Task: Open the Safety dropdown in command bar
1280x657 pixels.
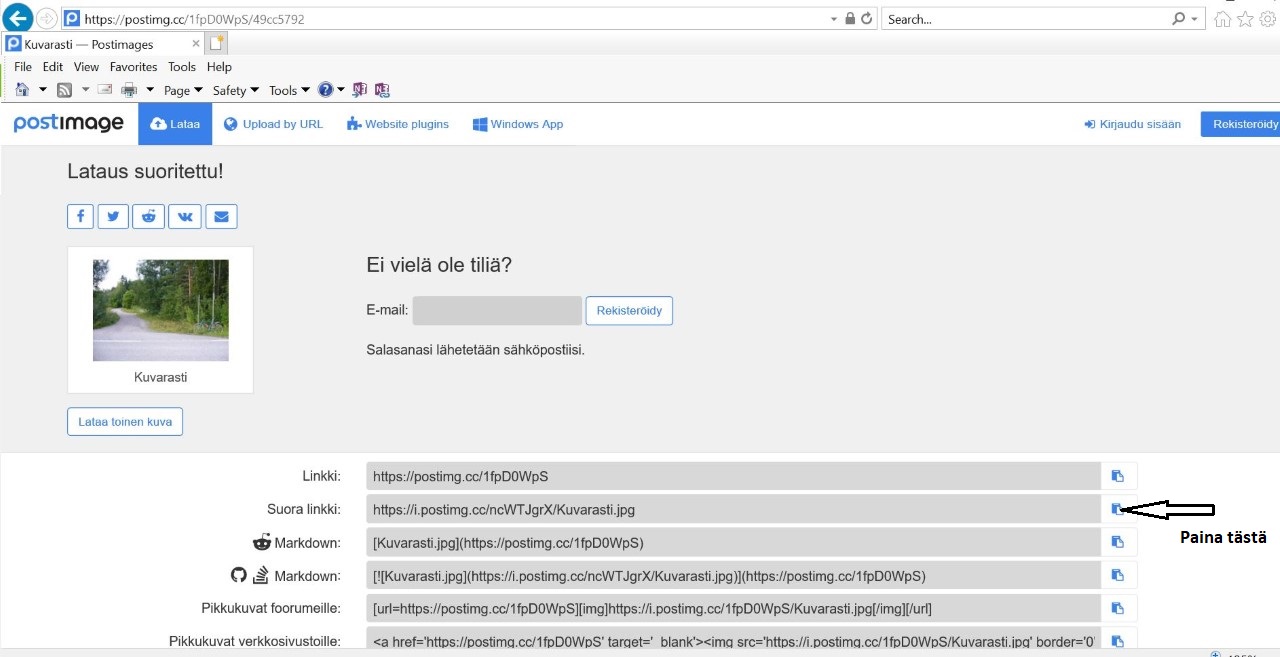Action: (x=236, y=90)
